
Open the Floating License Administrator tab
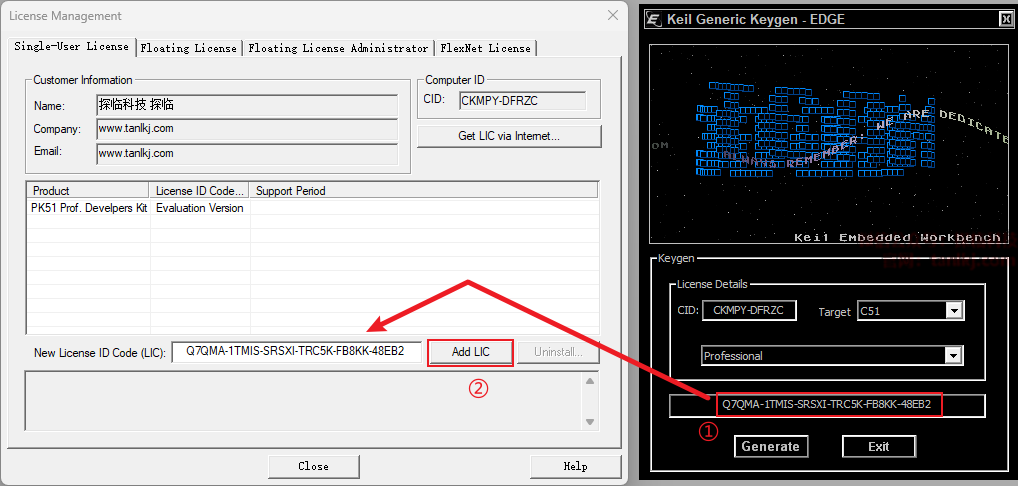[338, 48]
